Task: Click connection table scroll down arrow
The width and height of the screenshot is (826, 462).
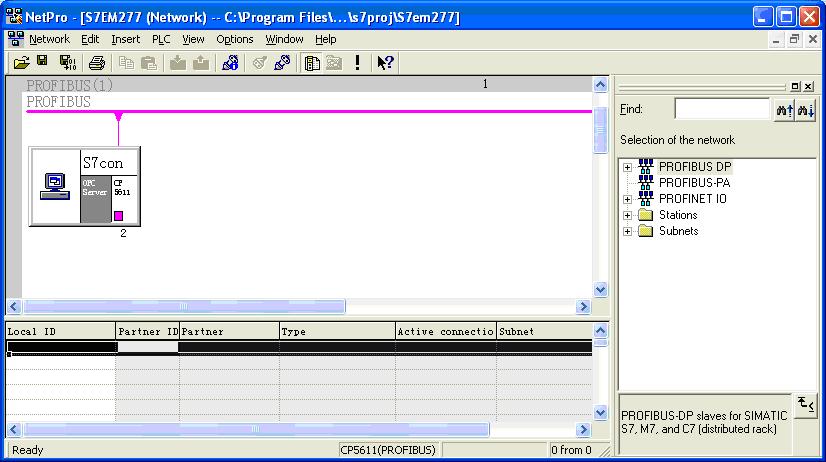Action: click(x=601, y=412)
